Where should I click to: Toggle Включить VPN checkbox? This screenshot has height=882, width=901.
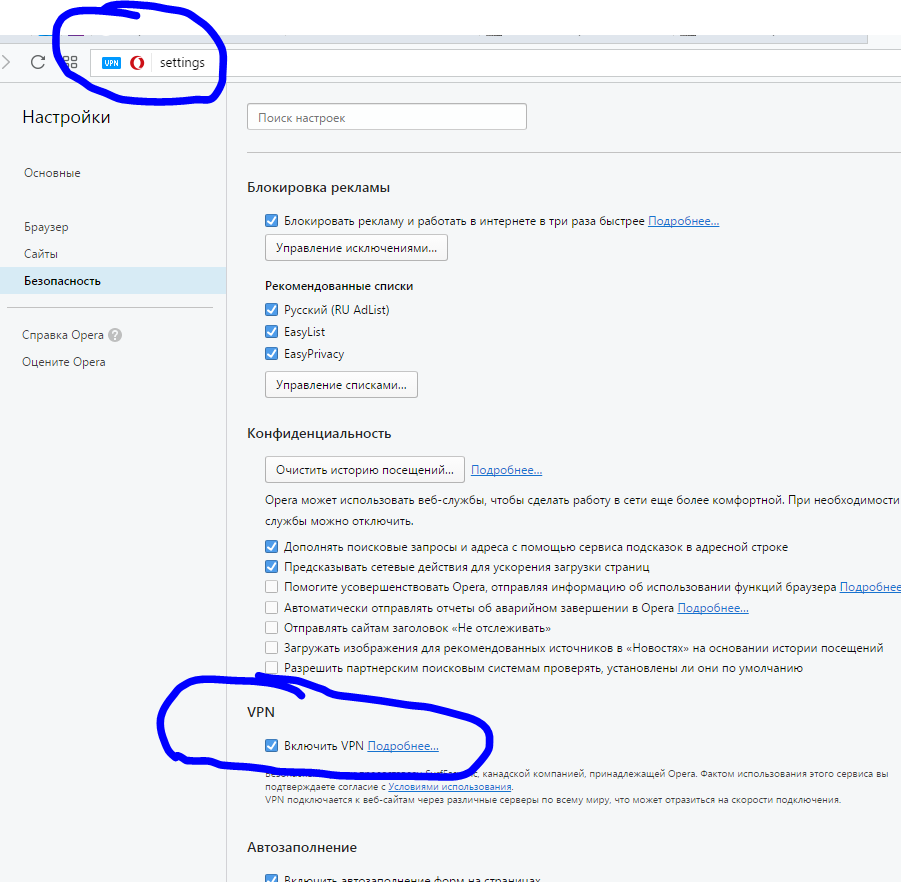271,745
